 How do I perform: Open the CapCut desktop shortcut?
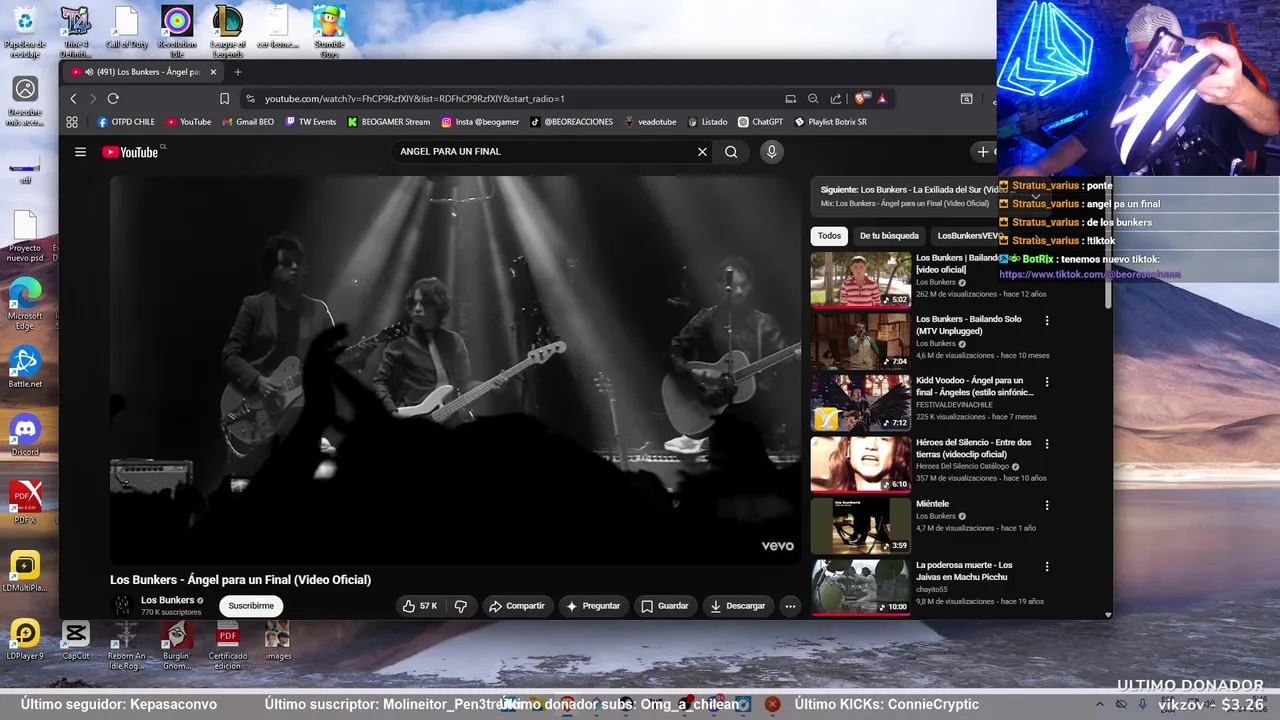[76, 640]
